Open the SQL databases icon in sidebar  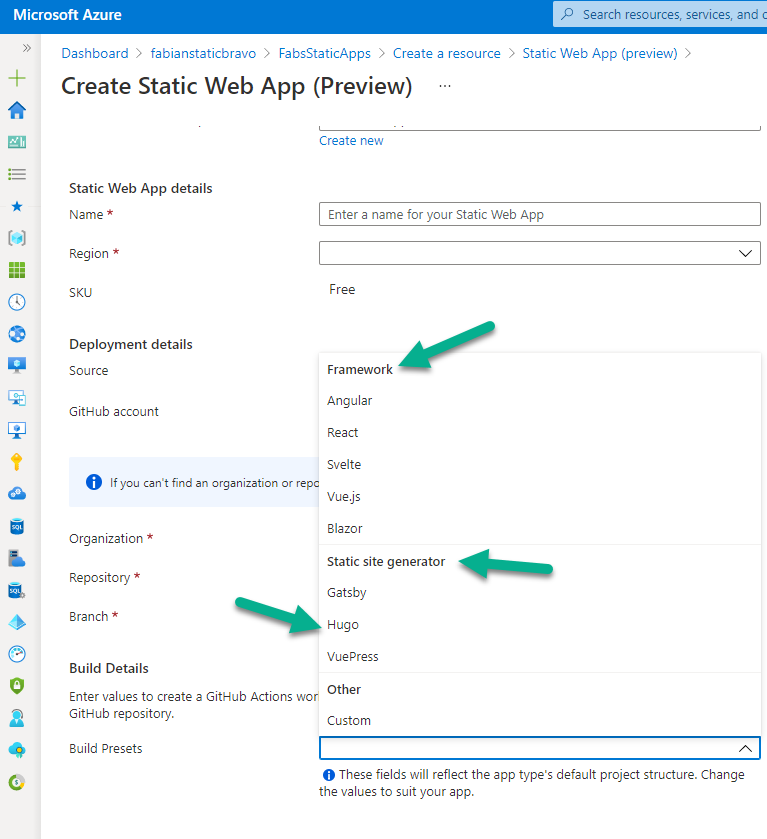(x=17, y=526)
